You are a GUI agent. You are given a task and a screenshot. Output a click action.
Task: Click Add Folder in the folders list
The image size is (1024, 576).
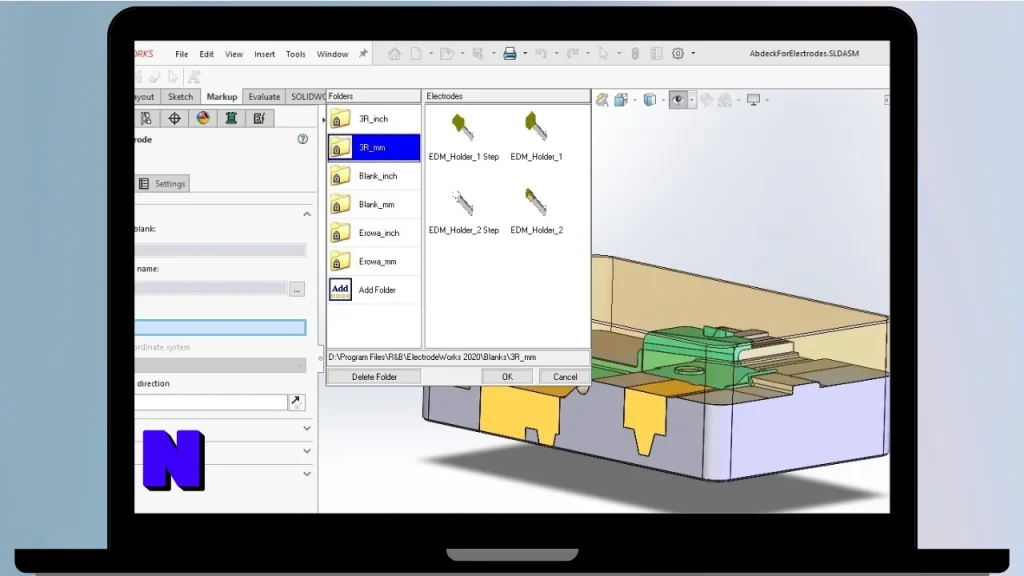374,290
